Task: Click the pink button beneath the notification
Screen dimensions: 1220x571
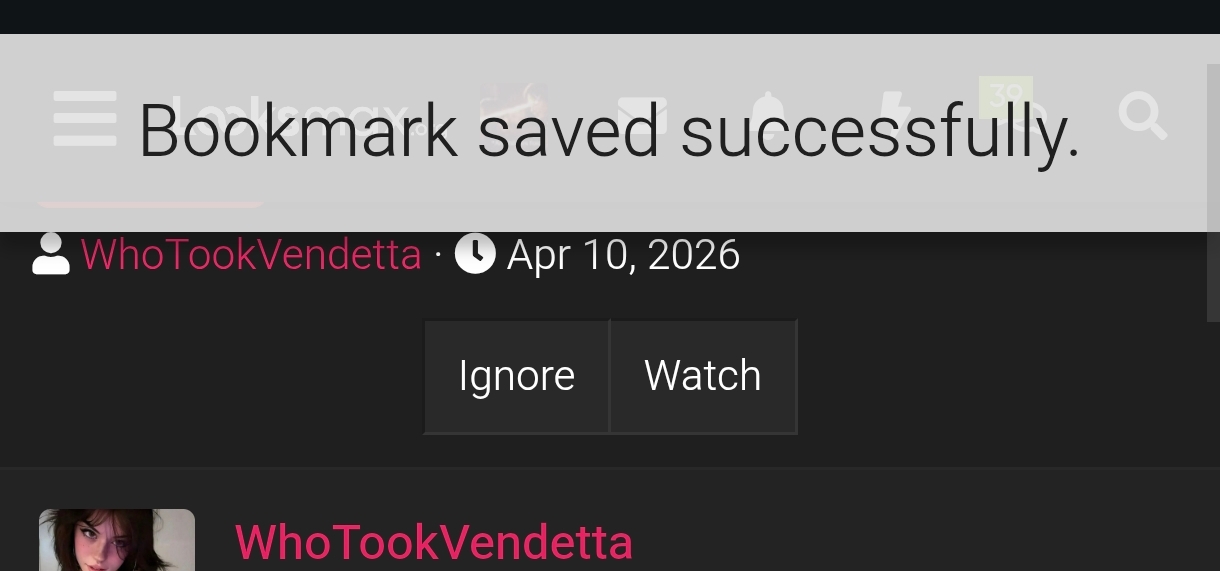Action: coord(150,203)
